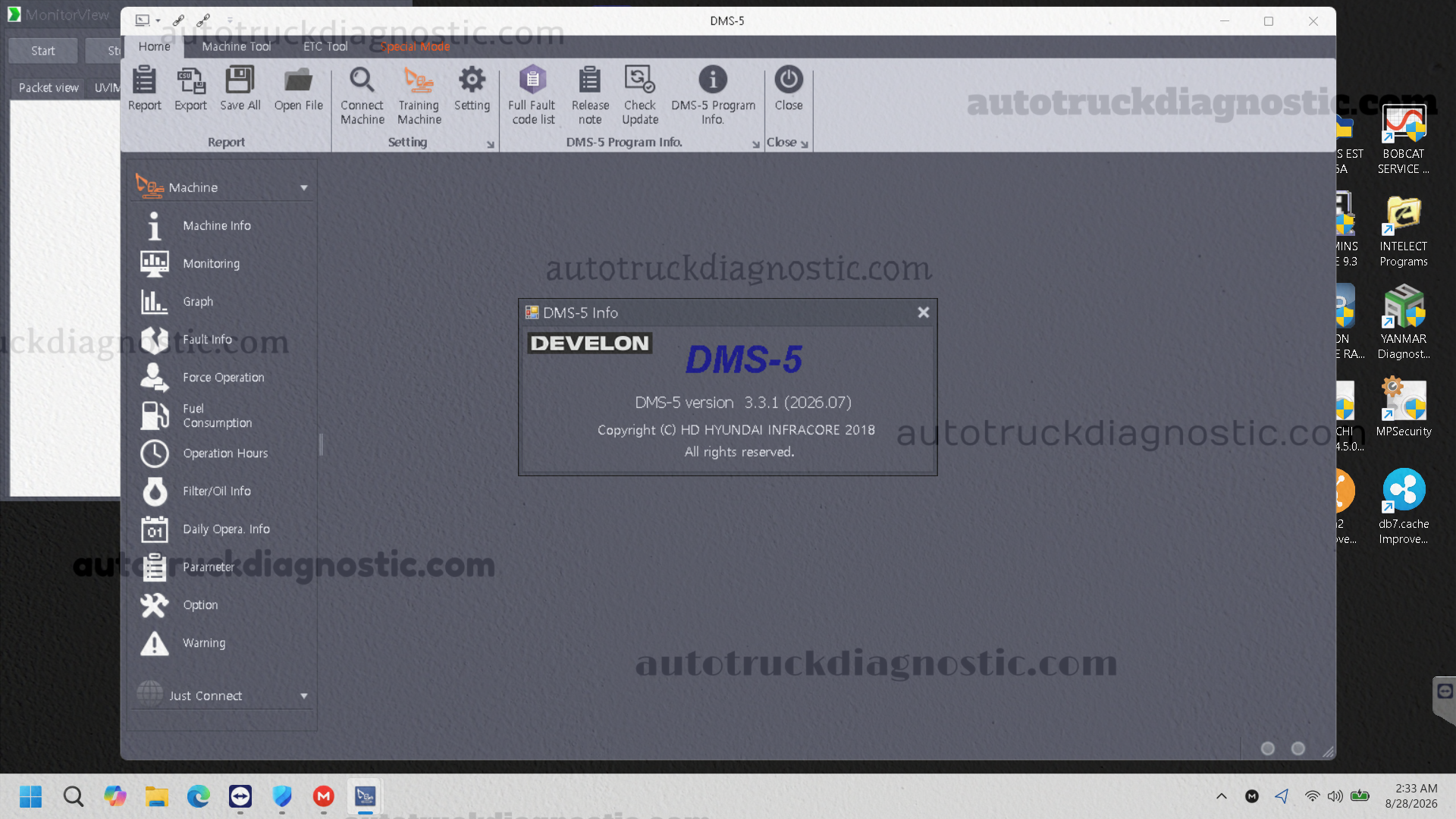Click the volume icon in system tray
Image resolution: width=1456 pixels, height=819 pixels.
(x=1335, y=796)
